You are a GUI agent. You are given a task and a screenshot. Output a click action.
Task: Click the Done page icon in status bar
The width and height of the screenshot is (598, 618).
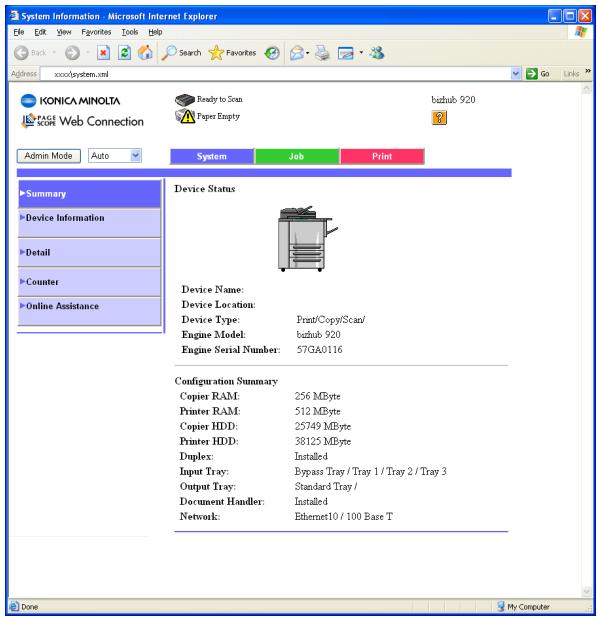pyautogui.click(x=14, y=606)
